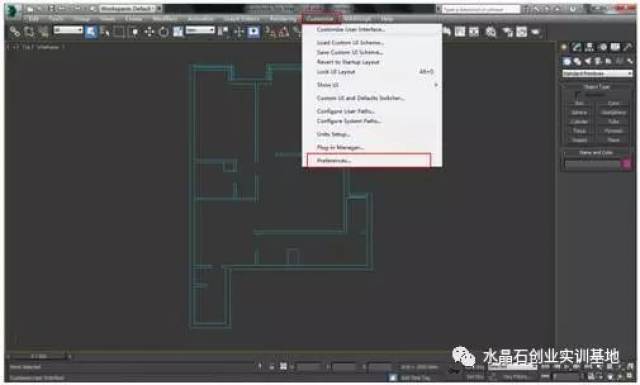Expand the selection filter dropdown in toolbar
This screenshot has width=640, height=385.
pos(68,30)
